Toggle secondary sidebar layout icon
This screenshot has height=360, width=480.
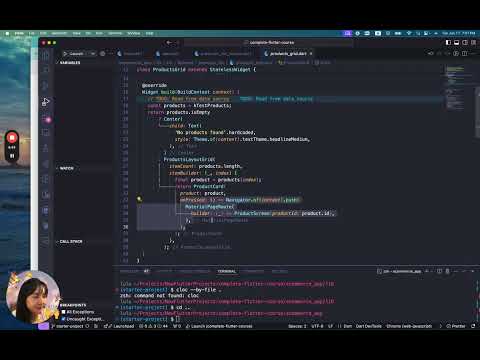tap(465, 43)
